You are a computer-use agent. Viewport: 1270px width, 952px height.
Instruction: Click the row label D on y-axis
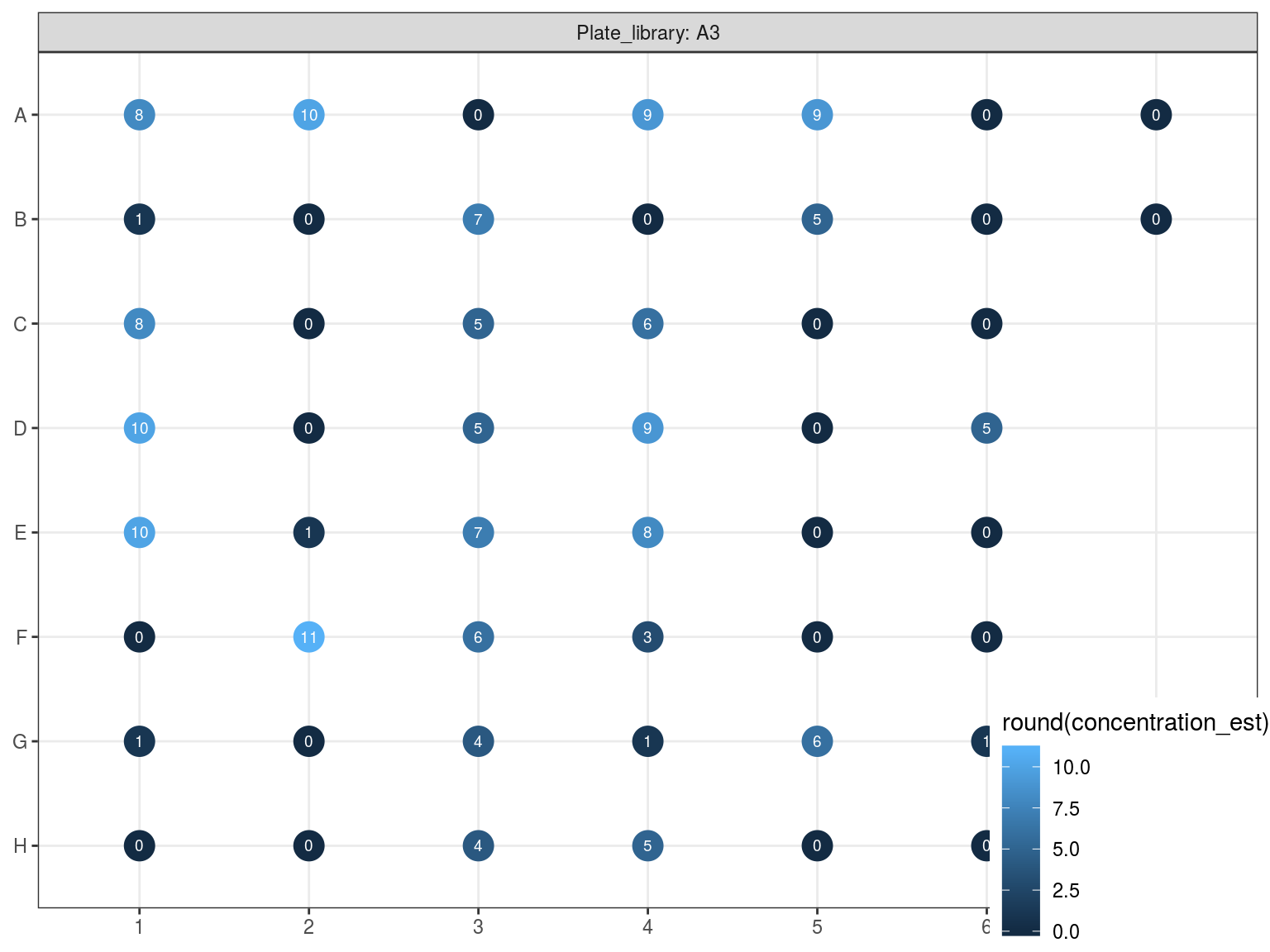click(x=21, y=428)
